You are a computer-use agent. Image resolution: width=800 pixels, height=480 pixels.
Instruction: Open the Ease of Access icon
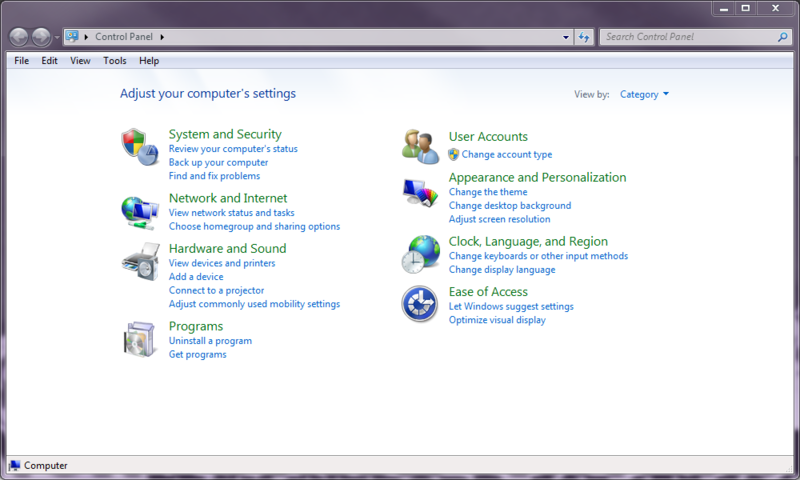tap(420, 303)
